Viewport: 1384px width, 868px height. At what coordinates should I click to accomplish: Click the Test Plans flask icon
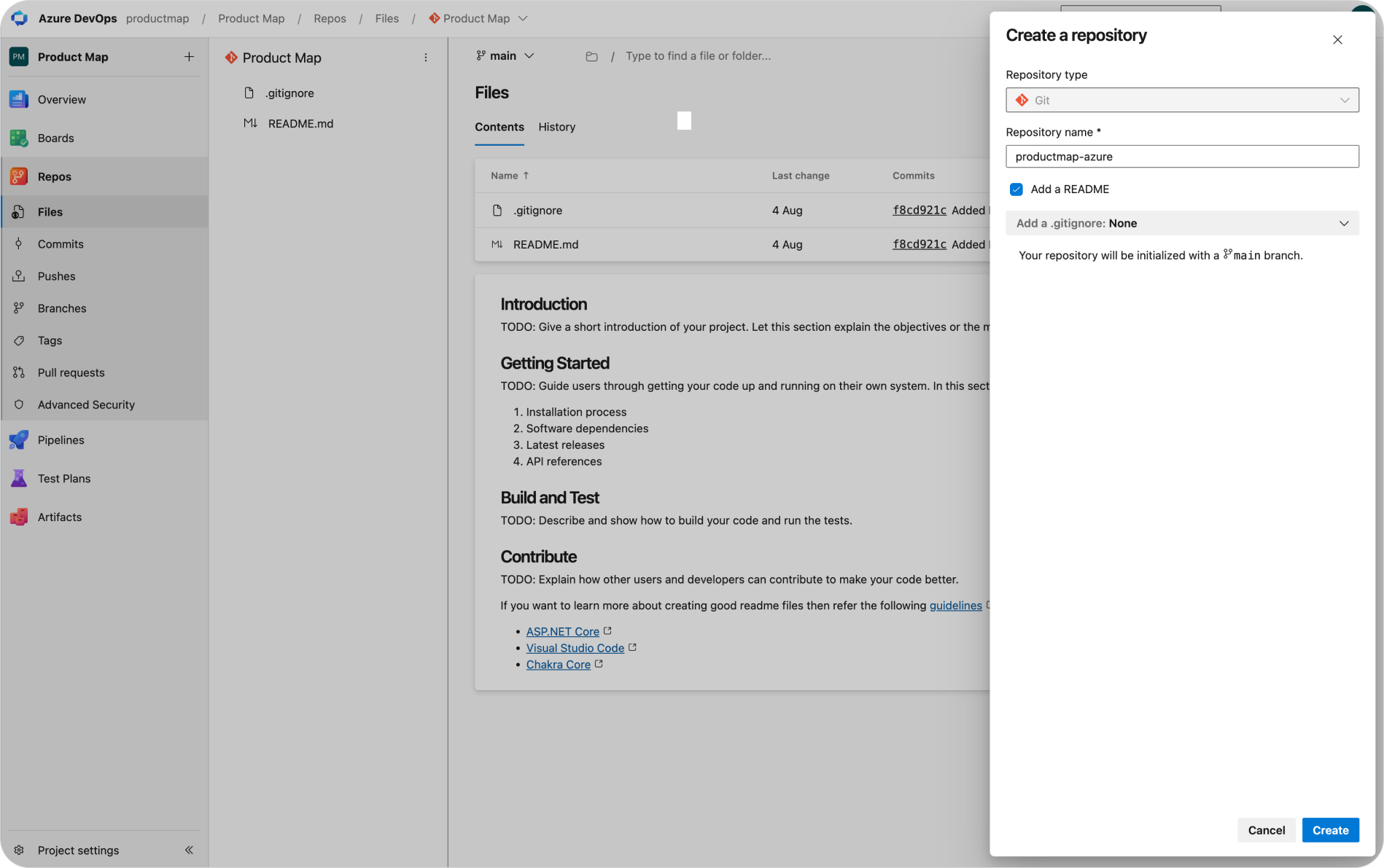[x=19, y=478]
